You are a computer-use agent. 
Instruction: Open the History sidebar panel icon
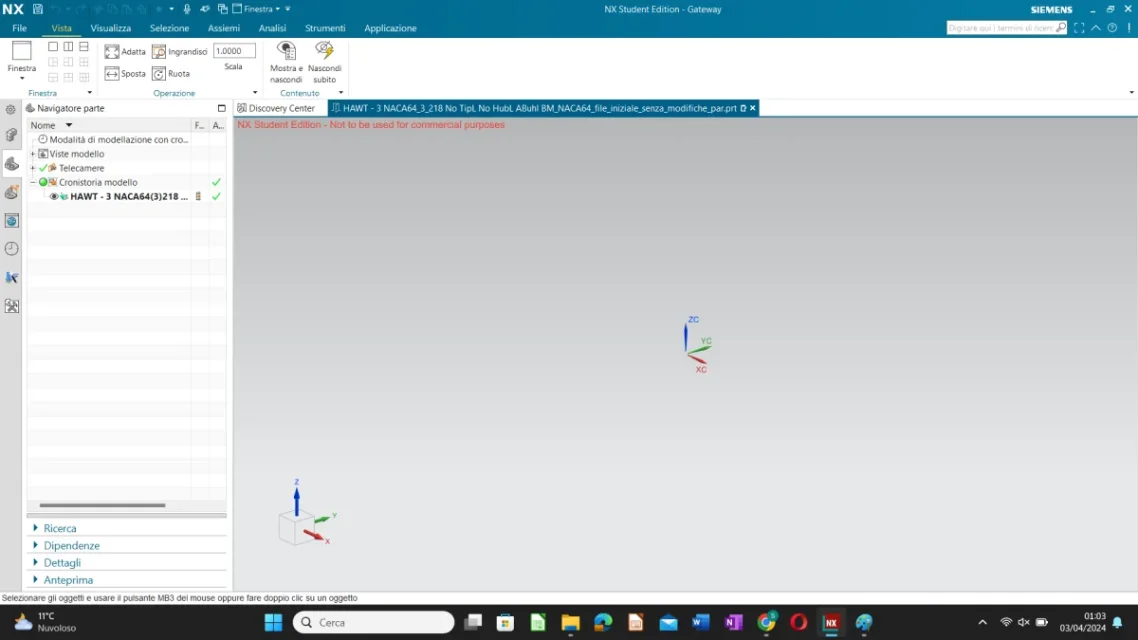click(x=11, y=249)
